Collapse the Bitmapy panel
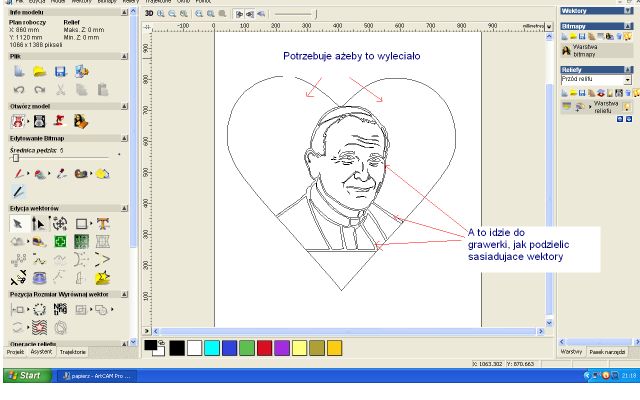Viewport: 640px width, 400px height. click(x=629, y=26)
